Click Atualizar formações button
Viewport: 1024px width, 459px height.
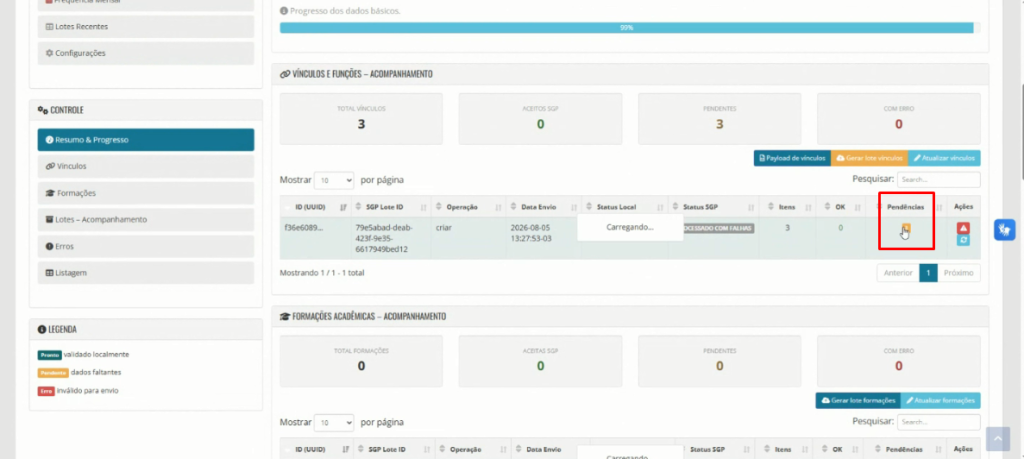940,400
